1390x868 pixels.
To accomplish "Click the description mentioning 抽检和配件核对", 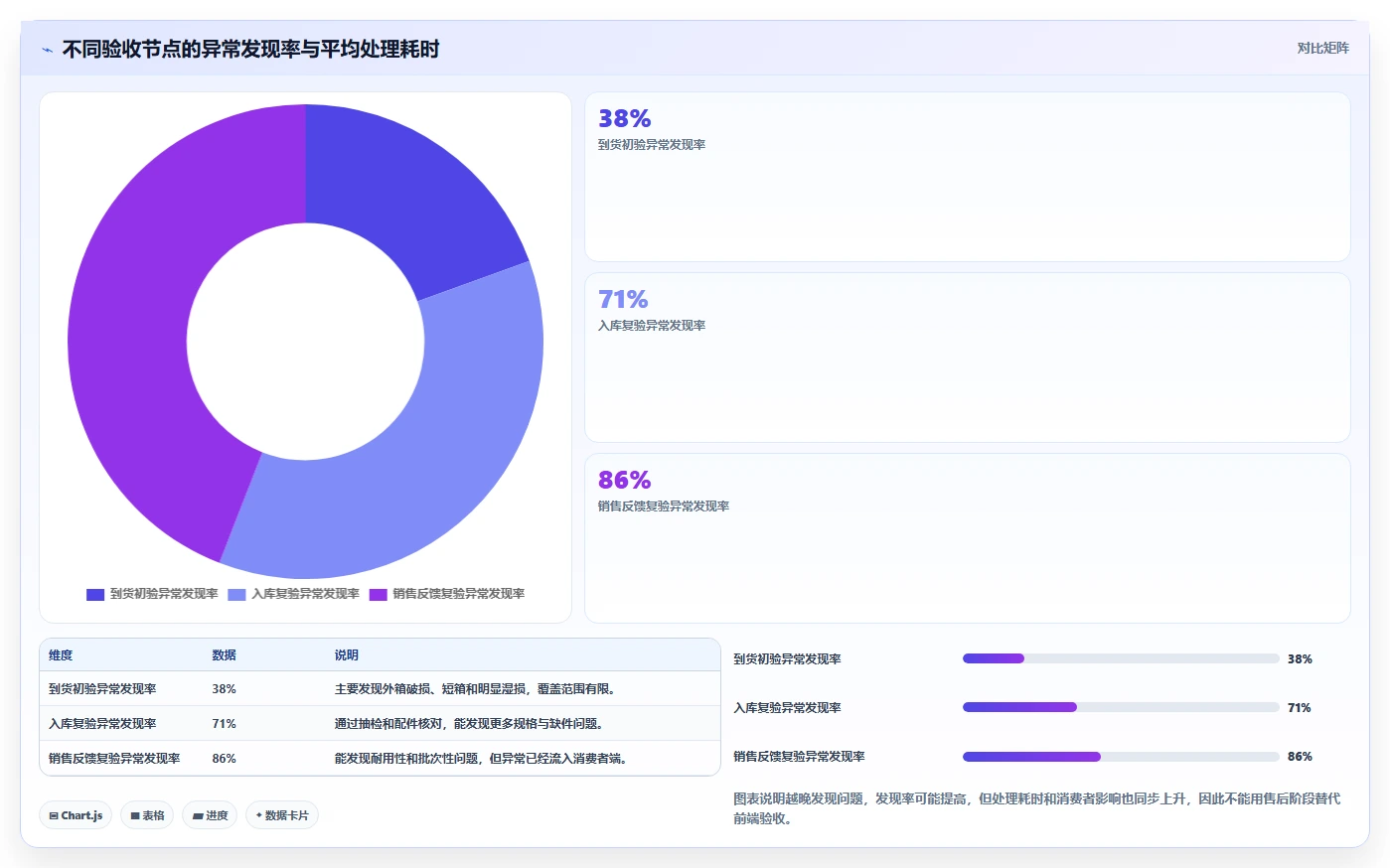I will tap(469, 724).
